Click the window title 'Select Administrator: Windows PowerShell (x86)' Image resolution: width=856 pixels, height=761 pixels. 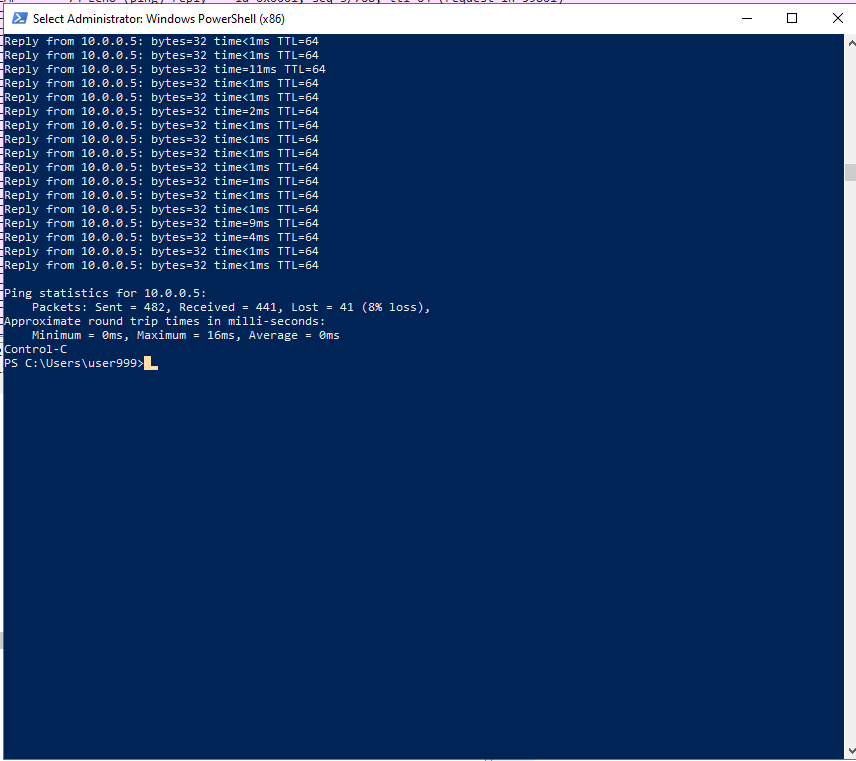(159, 19)
